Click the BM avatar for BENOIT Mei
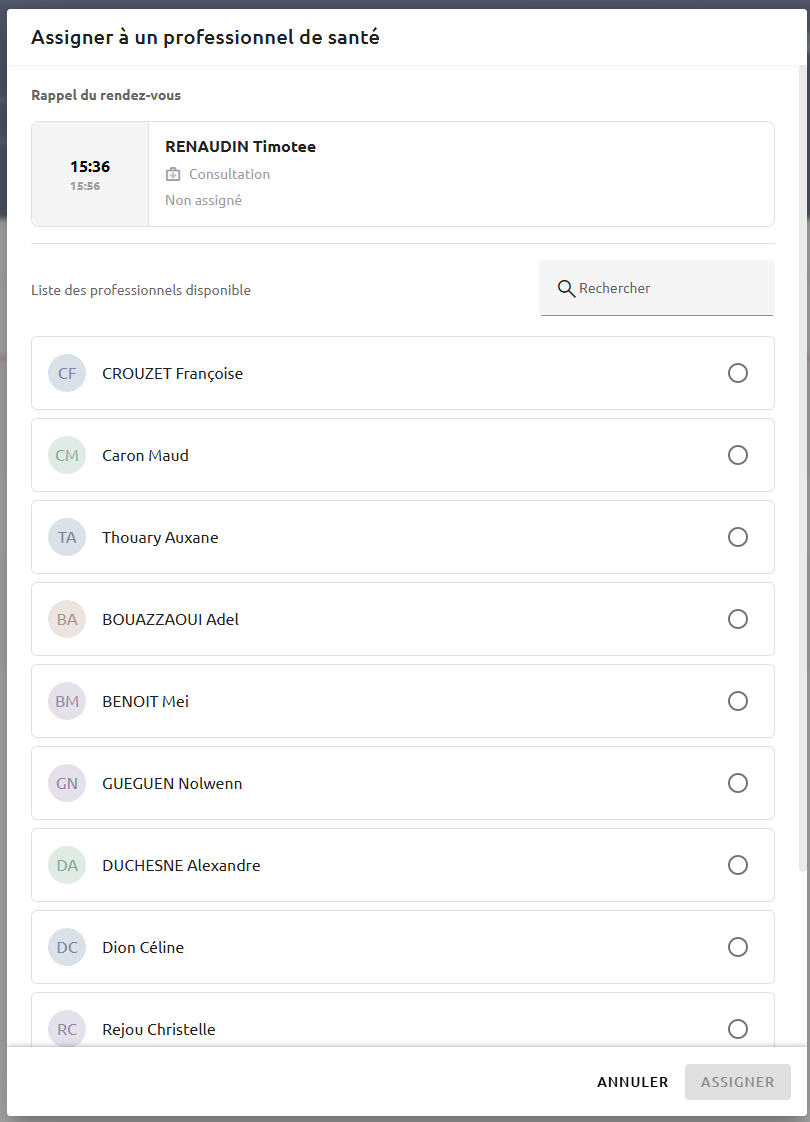The width and height of the screenshot is (810, 1122). click(x=67, y=701)
